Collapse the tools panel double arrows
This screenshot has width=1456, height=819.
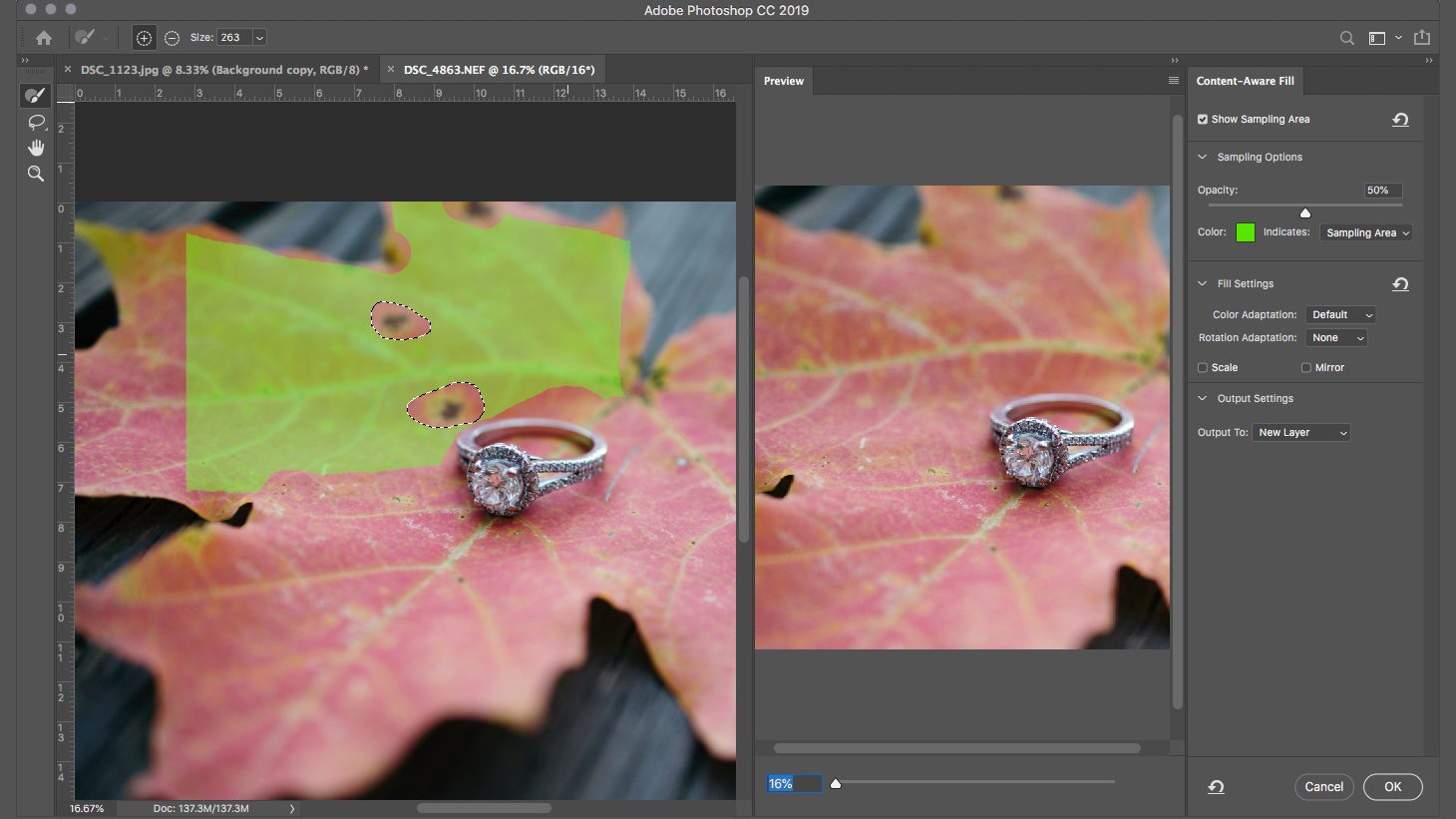coord(26,61)
